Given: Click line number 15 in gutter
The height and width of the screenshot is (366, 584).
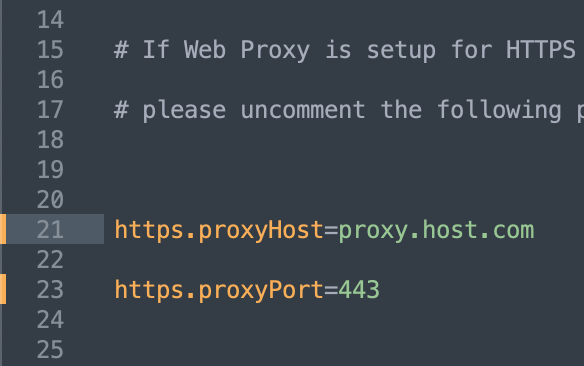Looking at the screenshot, I should tap(51, 50).
